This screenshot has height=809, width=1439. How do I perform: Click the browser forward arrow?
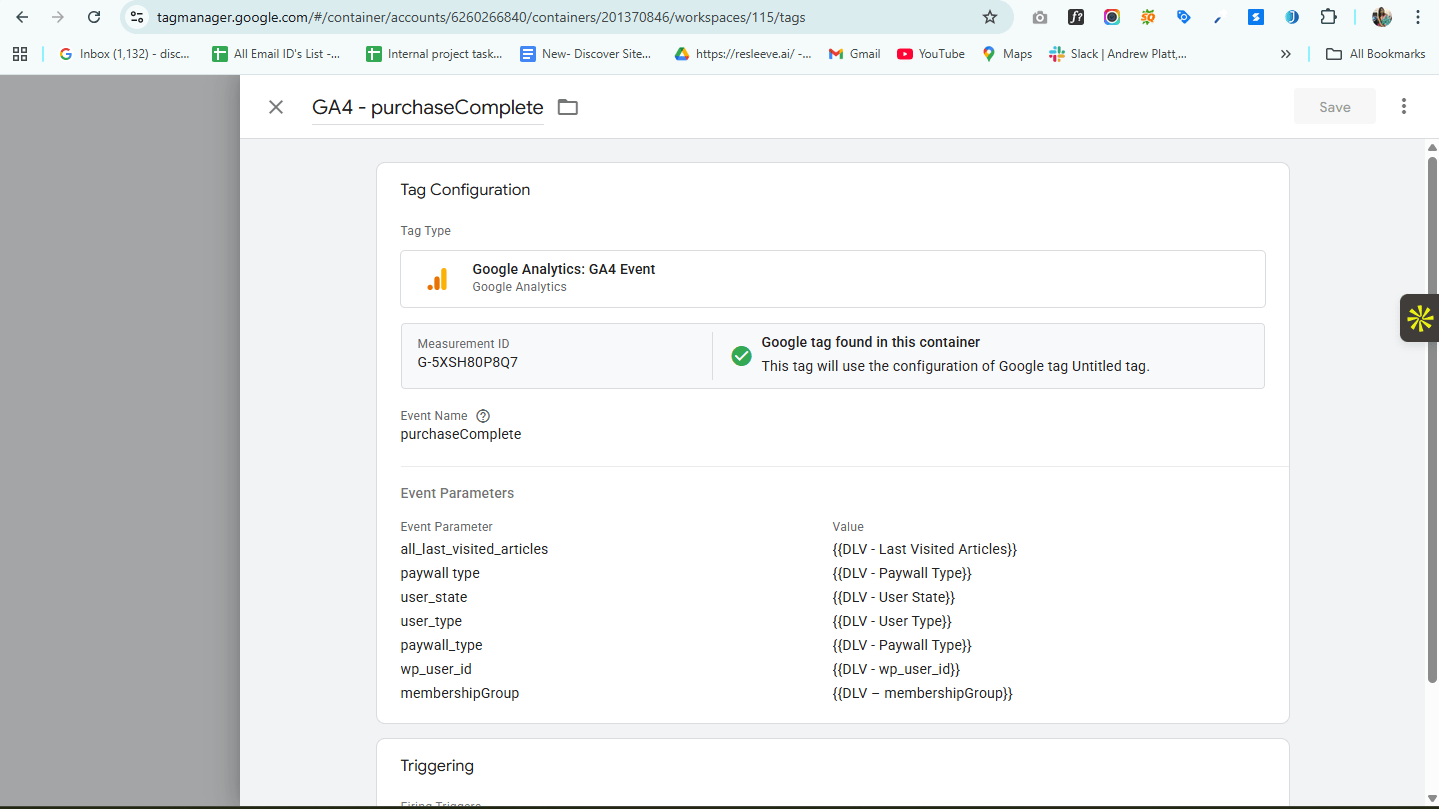point(58,17)
